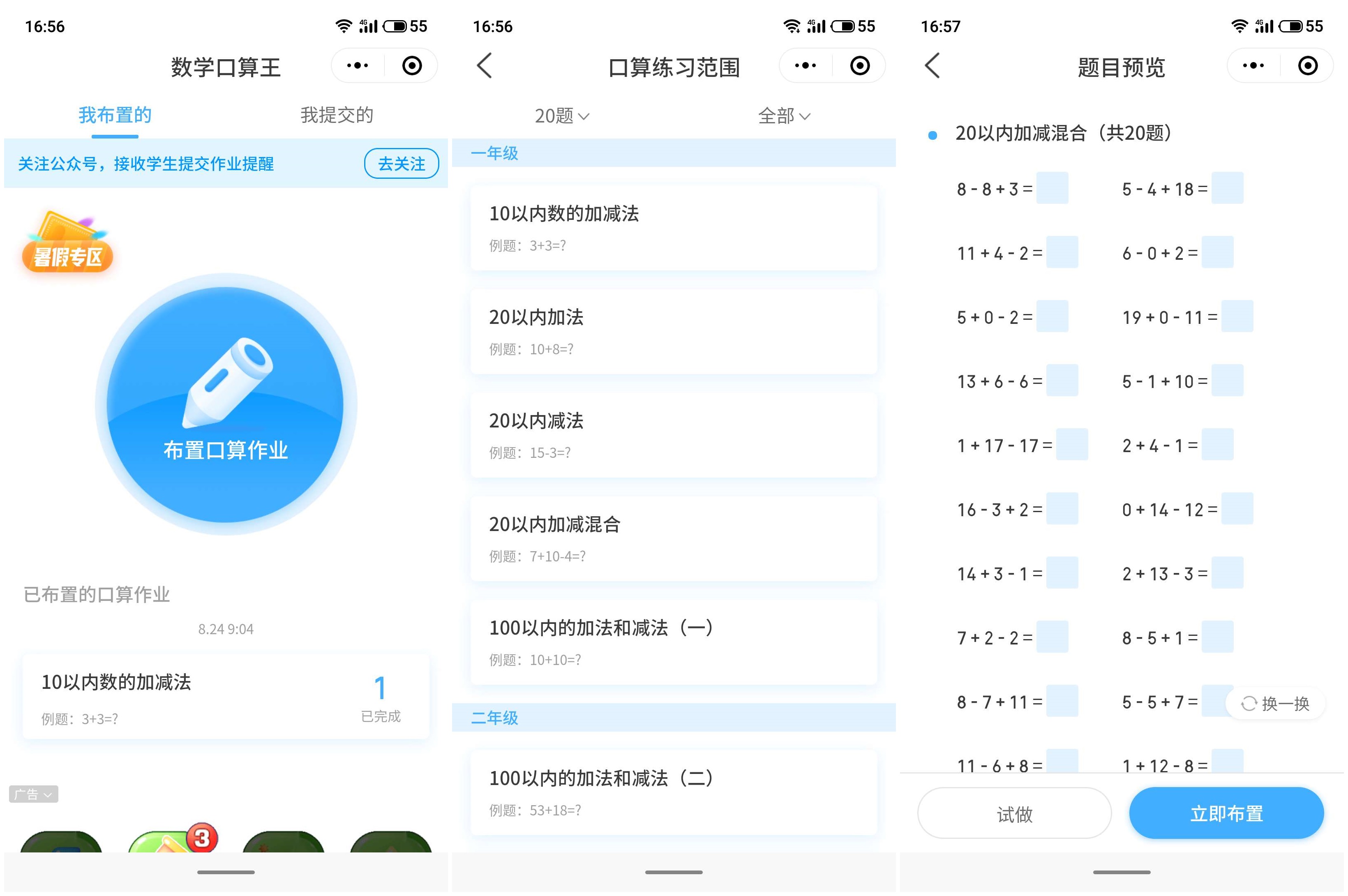Open the three-dots menu on 数学口算王 screen
This screenshot has width=1348, height=896.
[x=358, y=66]
